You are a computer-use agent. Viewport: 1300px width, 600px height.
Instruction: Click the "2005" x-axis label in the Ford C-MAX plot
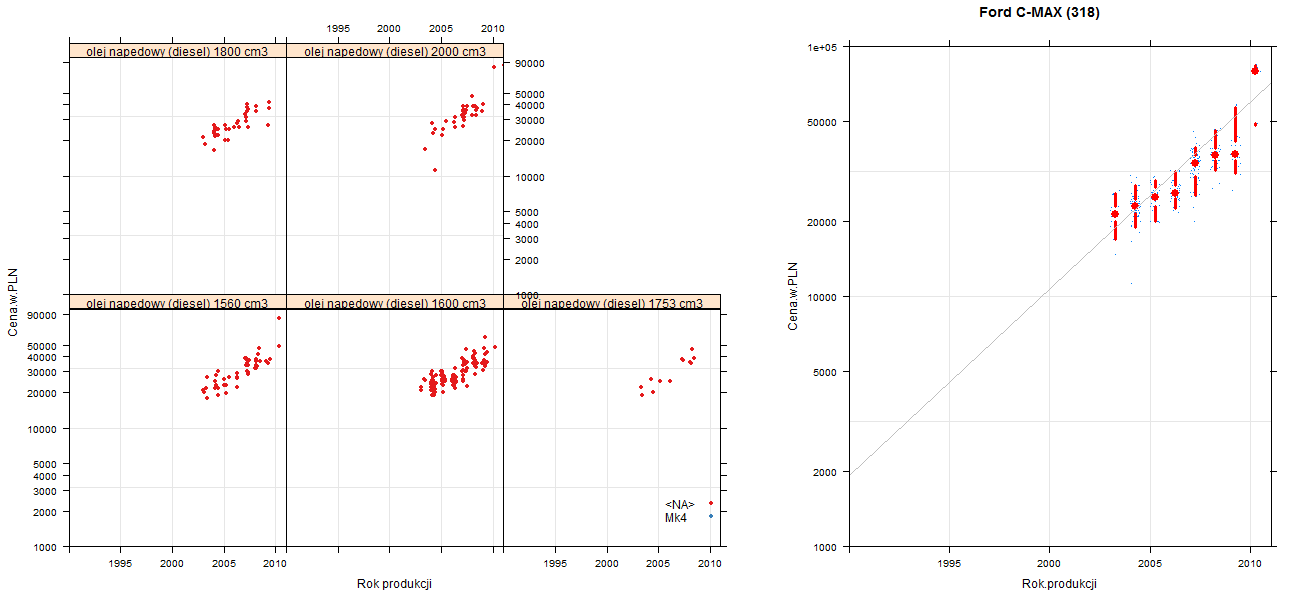point(1149,565)
